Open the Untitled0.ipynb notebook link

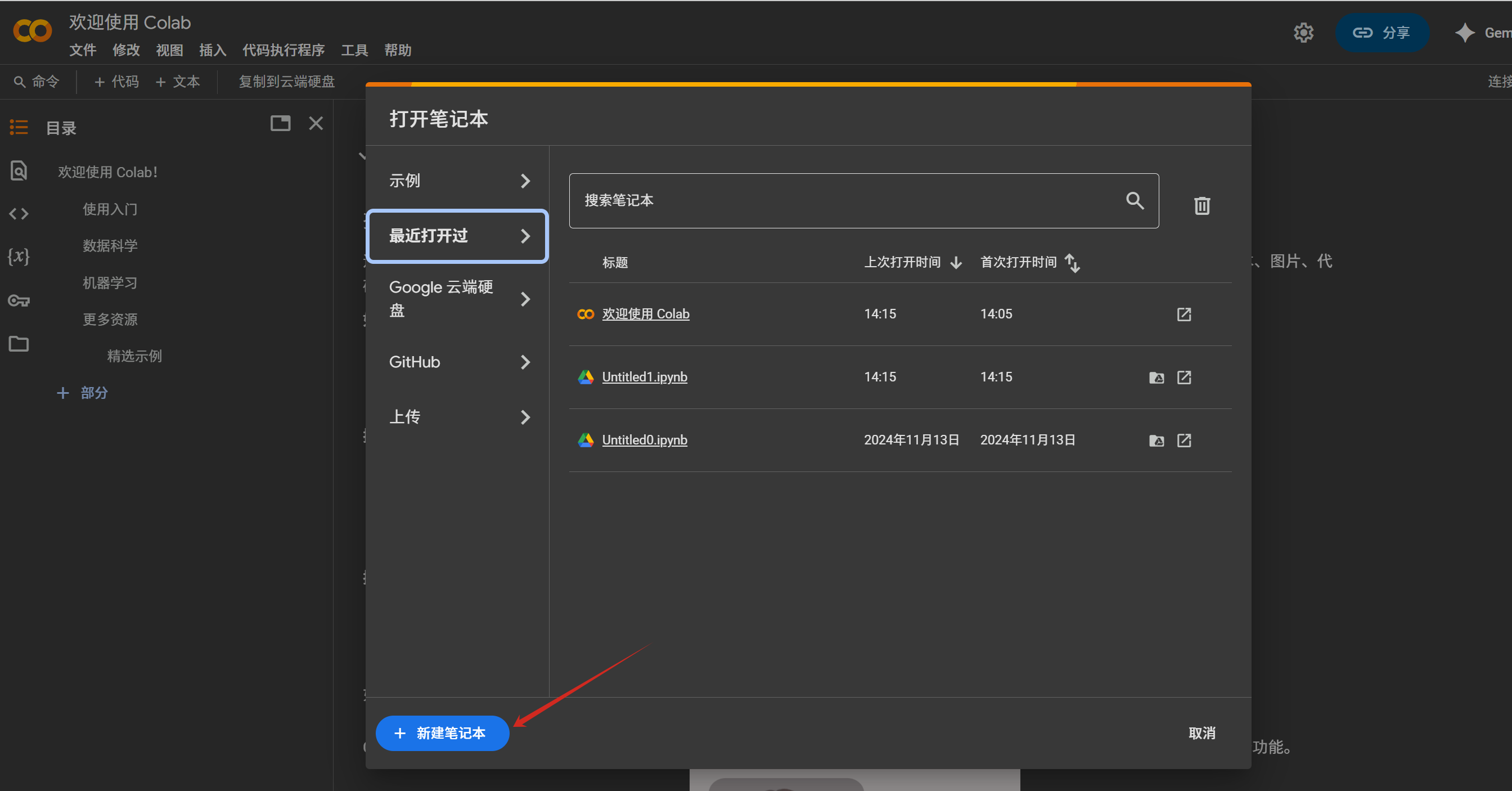point(644,440)
